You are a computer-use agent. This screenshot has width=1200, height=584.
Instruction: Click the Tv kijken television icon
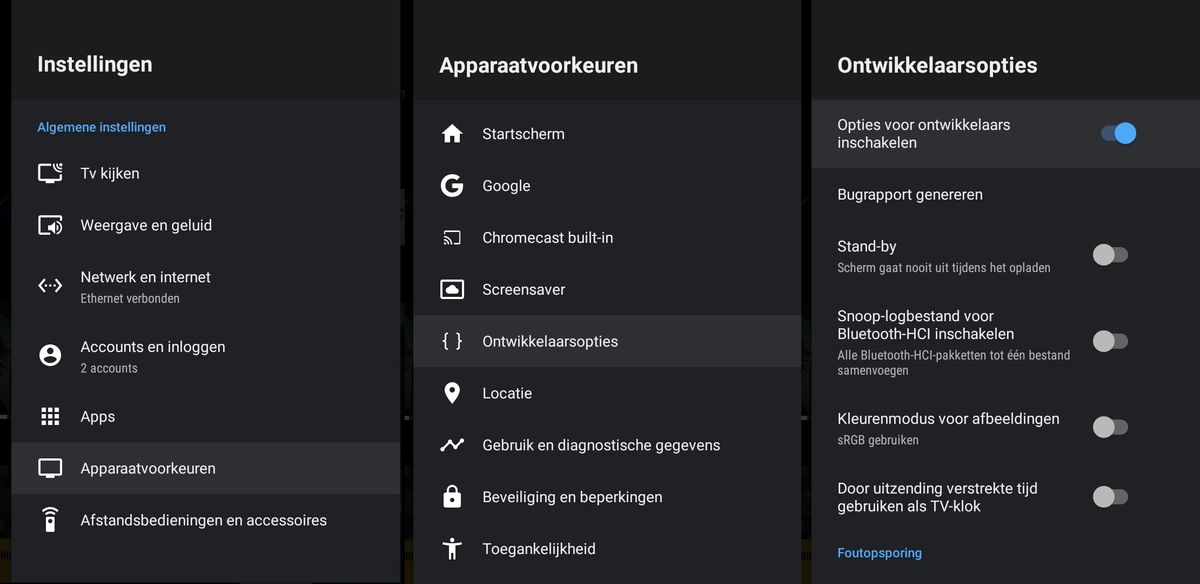click(50, 172)
